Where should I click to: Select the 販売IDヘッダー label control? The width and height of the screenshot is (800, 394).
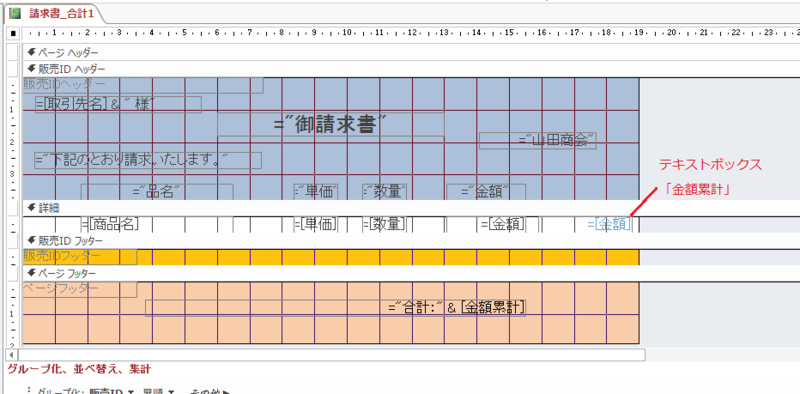(x=143, y=85)
